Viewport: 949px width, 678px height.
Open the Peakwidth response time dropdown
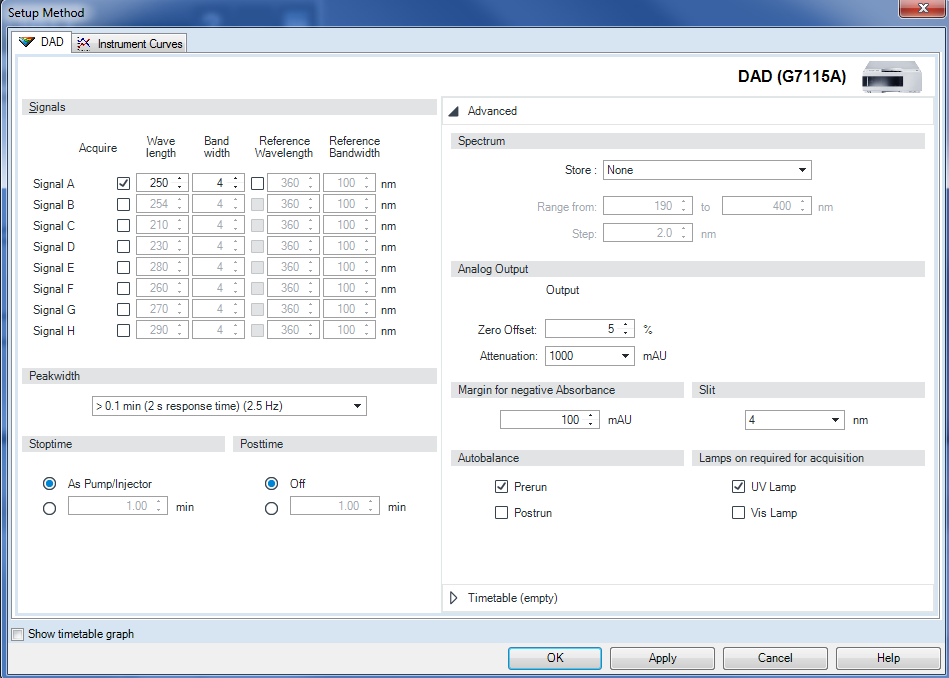coord(358,406)
